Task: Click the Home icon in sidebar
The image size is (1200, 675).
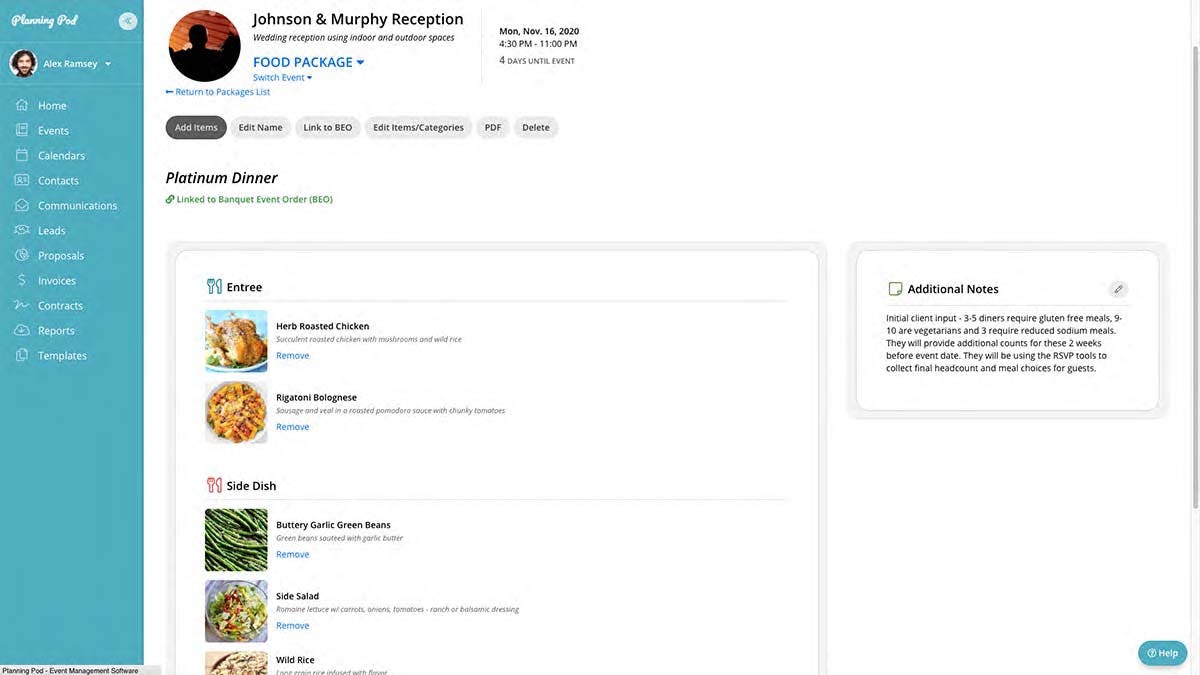Action: pos(22,105)
